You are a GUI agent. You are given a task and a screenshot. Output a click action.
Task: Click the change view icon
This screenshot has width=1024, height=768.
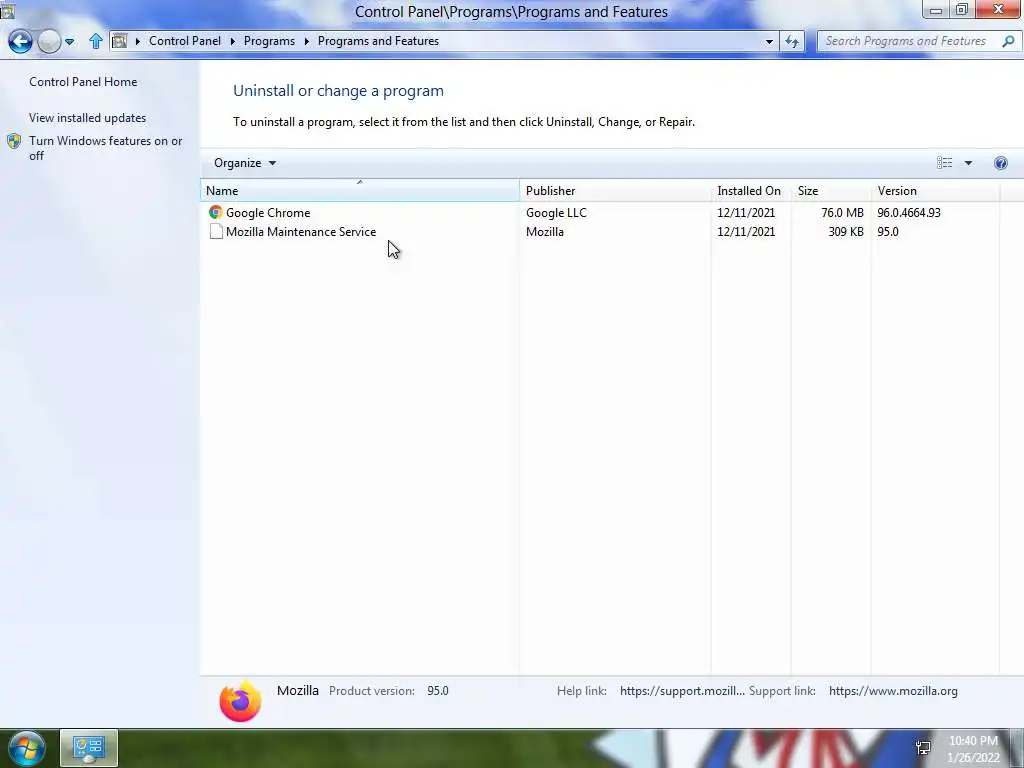tap(944, 163)
